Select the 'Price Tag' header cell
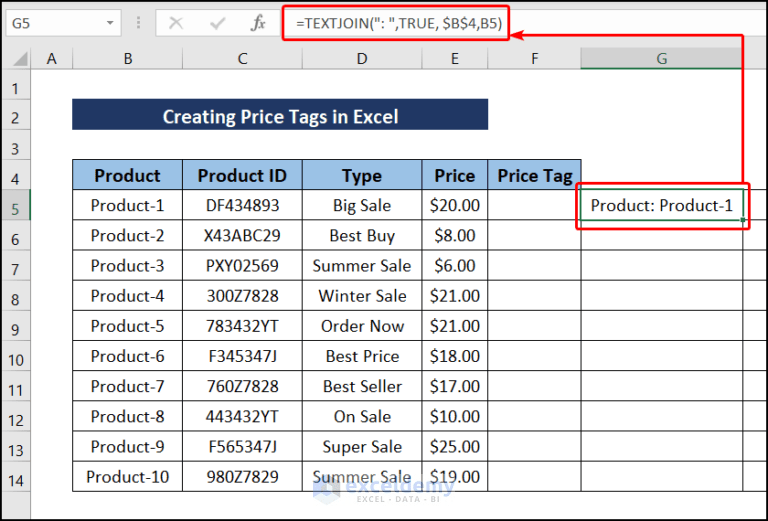Screen dimensions: 768x521 tap(534, 175)
